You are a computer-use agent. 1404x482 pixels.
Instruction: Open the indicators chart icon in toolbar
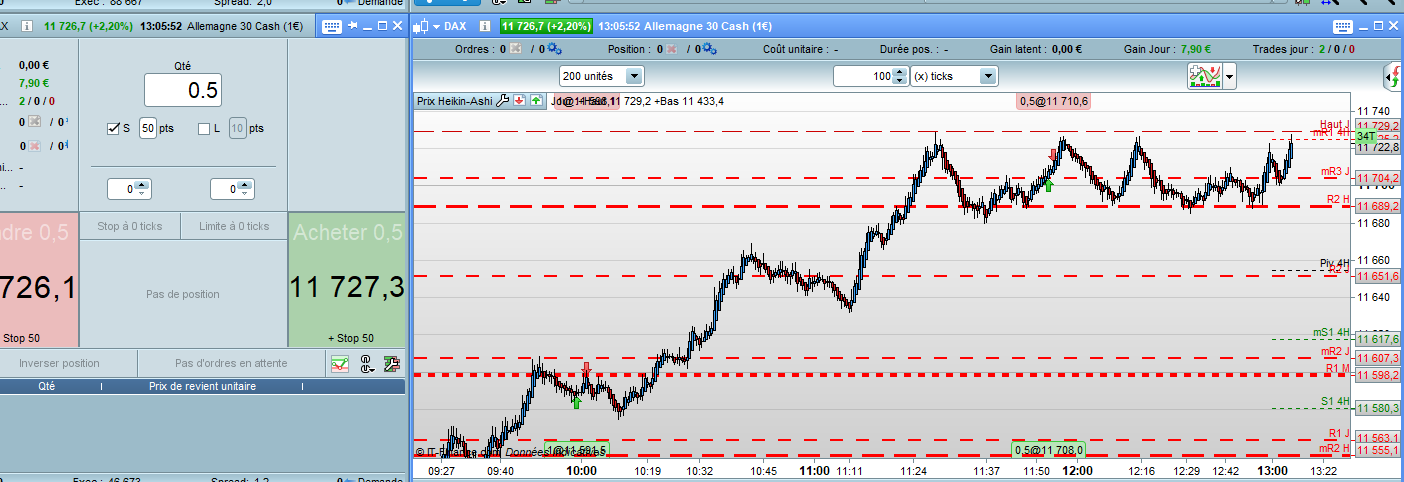1204,75
